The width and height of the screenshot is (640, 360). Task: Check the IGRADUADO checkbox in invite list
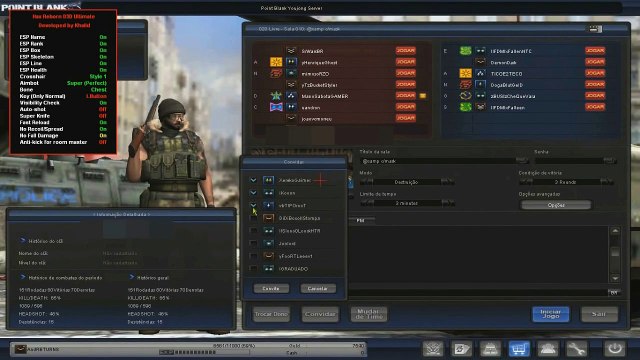click(x=253, y=269)
